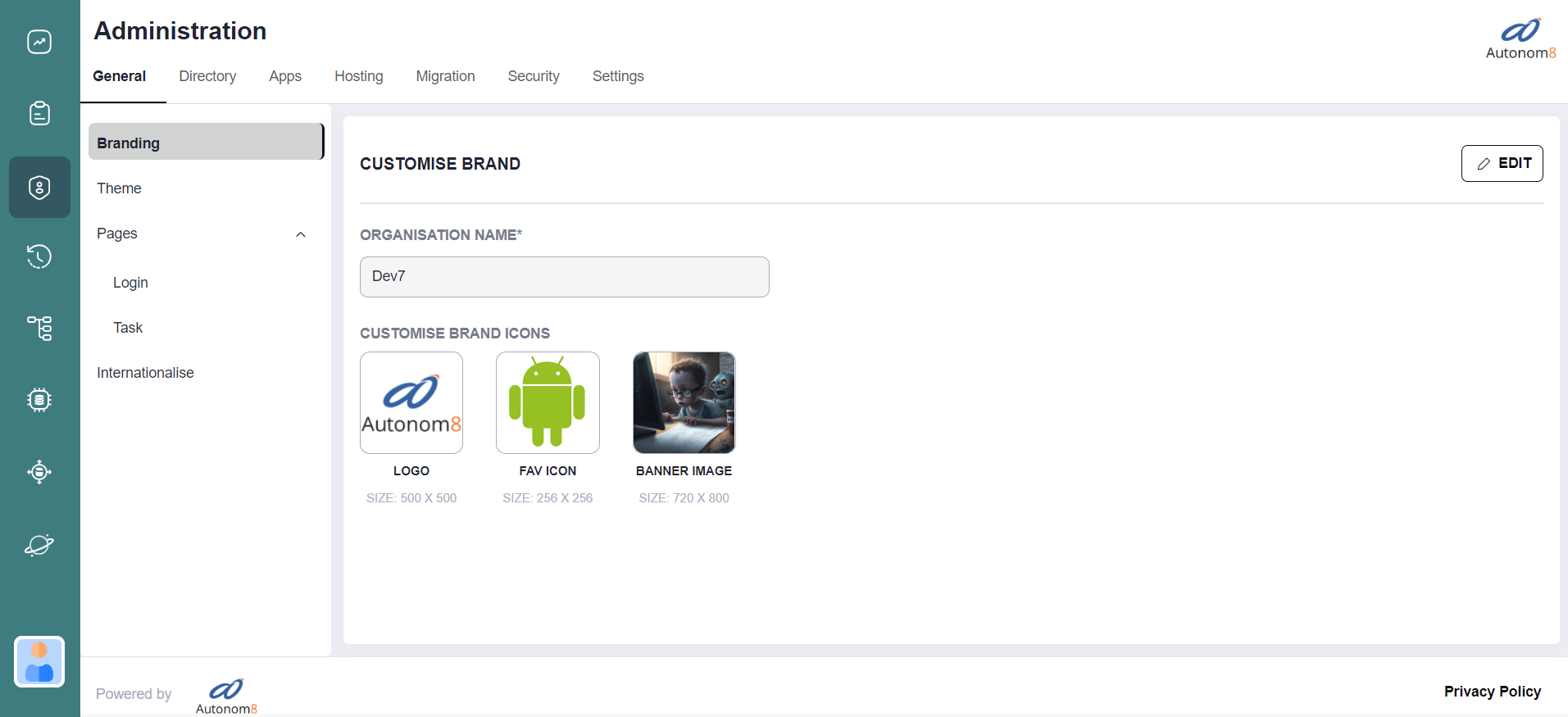
Task: Click the hierarchy tree sidebar icon
Action: 39,328
